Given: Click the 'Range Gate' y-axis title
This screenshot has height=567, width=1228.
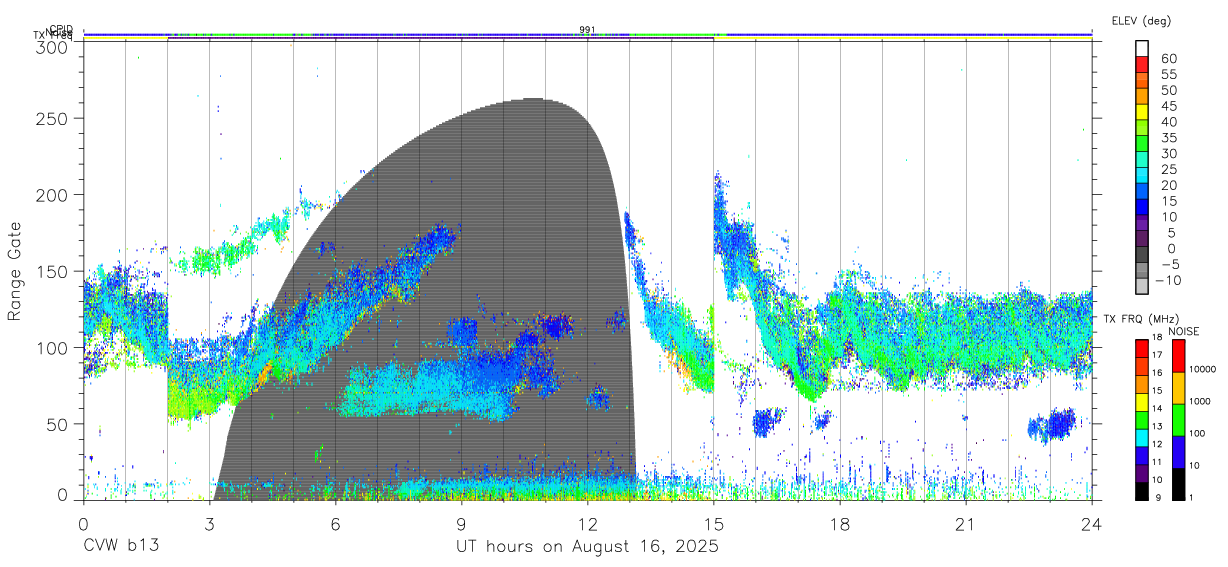Looking at the screenshot, I should pos(15,271).
